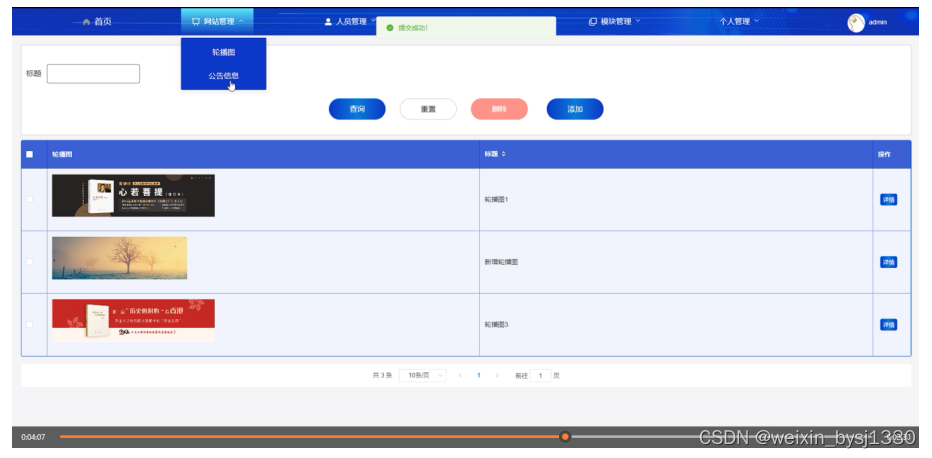Click the 轮播图3 title cell
Screen dimensions: 932x458
496,325
